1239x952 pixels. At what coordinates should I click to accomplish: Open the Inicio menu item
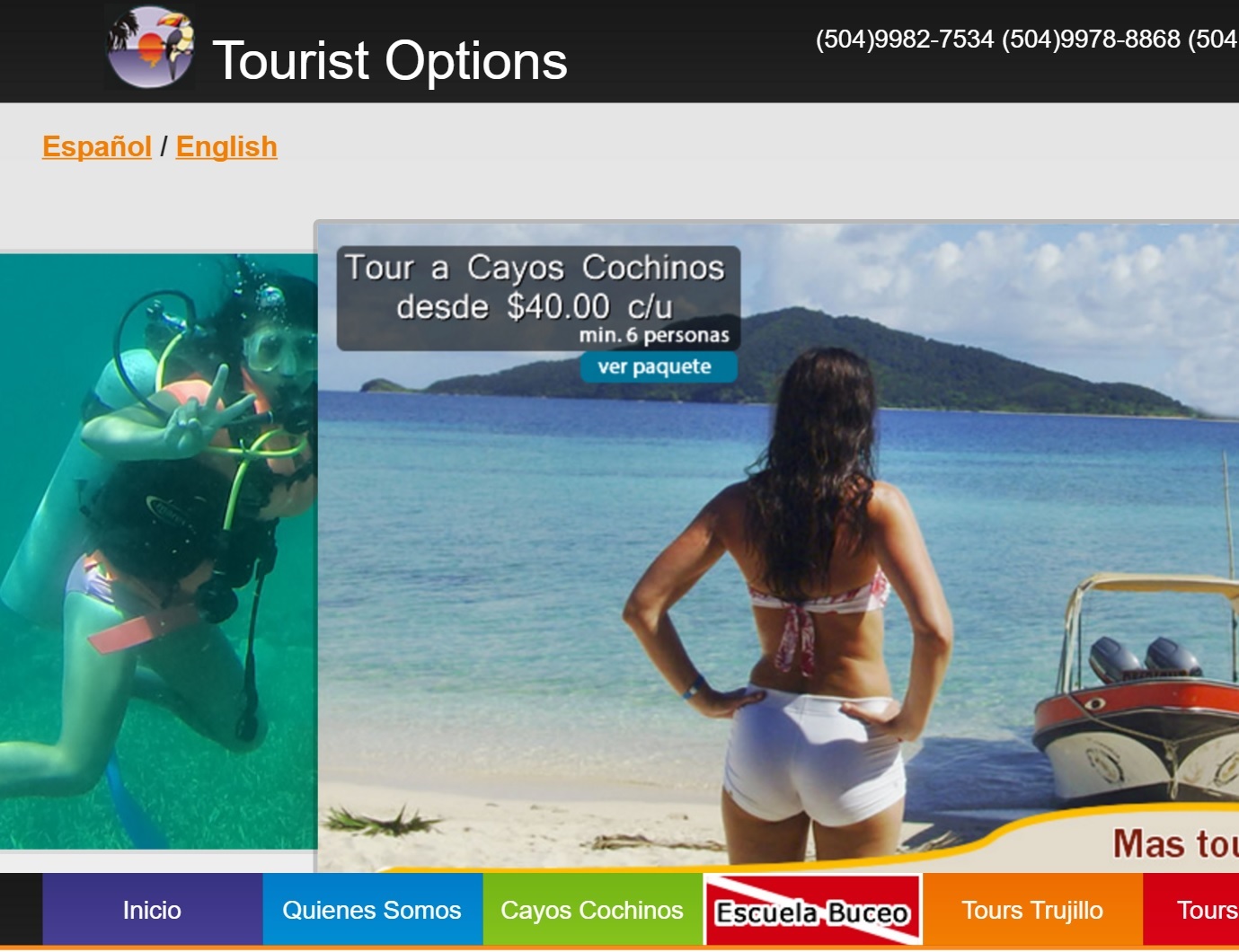pyautogui.click(x=152, y=910)
